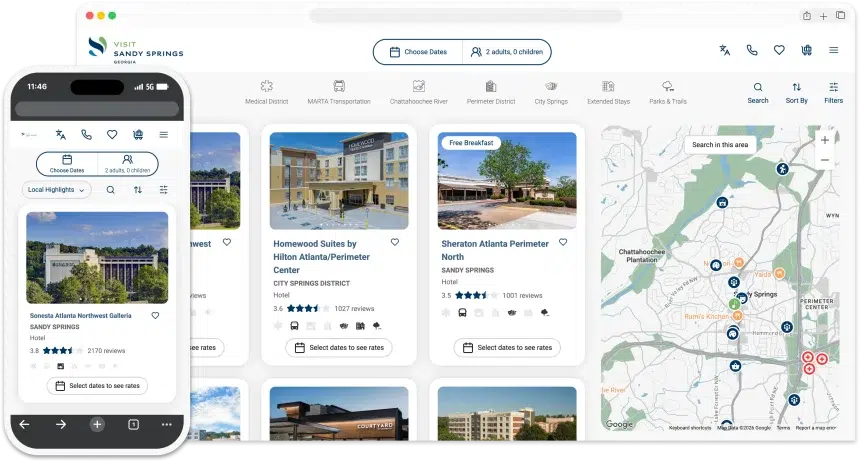Select the Medical District category

point(267,92)
